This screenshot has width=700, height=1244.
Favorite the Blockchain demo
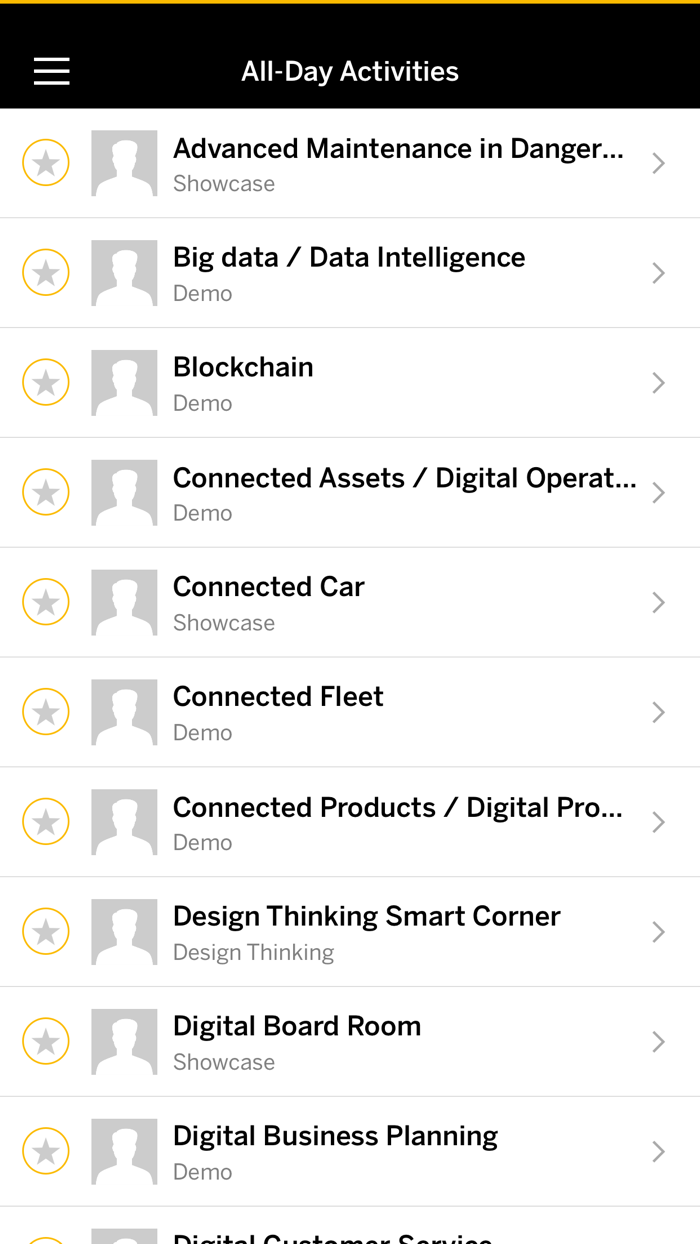pos(45,382)
